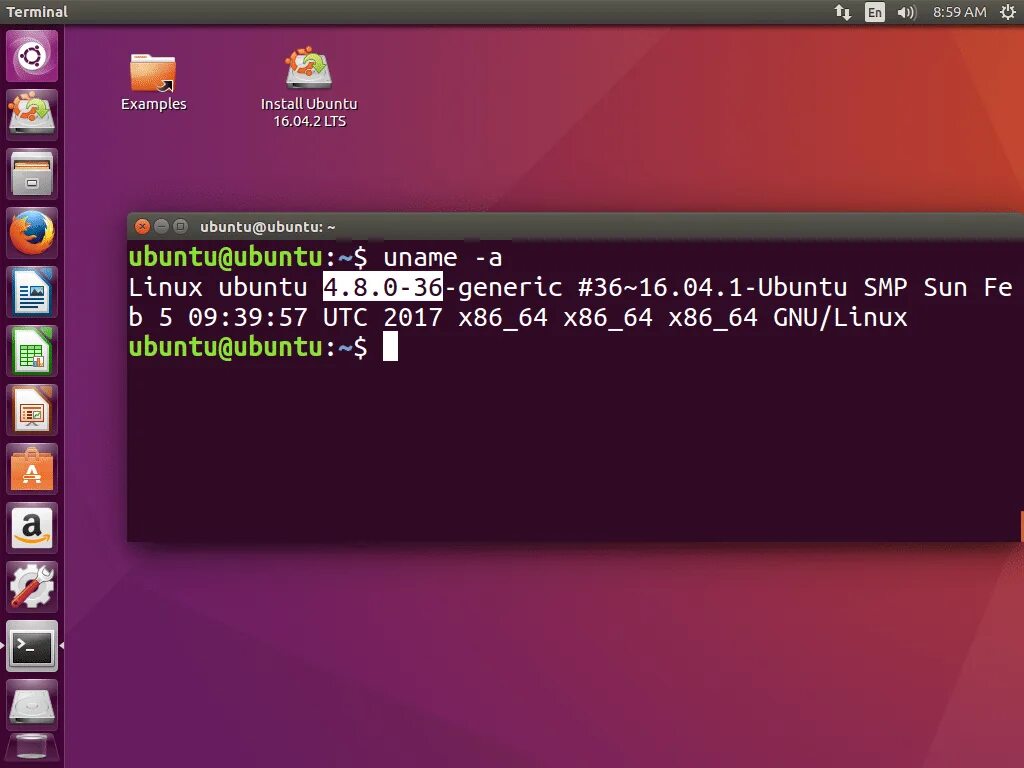Close the ubuntu@ubuntu terminal window
This screenshot has width=1024, height=768.
tap(142, 227)
